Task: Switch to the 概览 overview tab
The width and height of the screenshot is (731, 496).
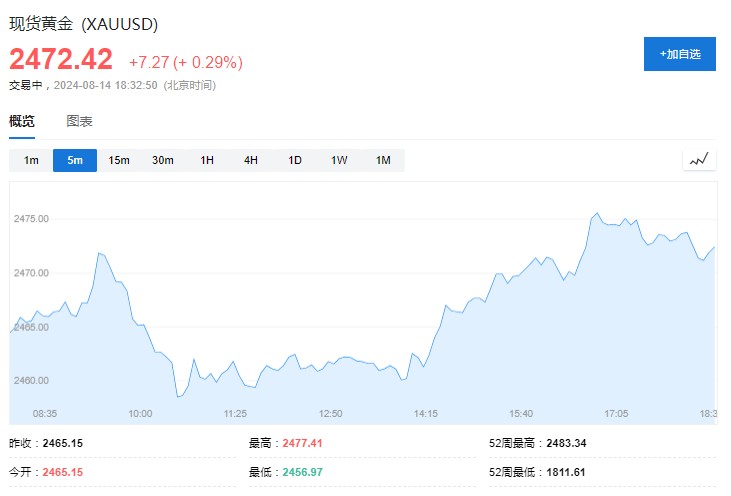Action: 22,121
